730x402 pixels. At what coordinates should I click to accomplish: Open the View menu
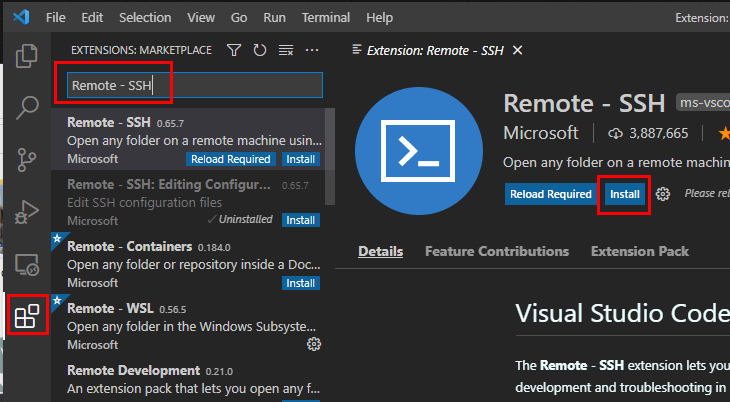coord(201,18)
